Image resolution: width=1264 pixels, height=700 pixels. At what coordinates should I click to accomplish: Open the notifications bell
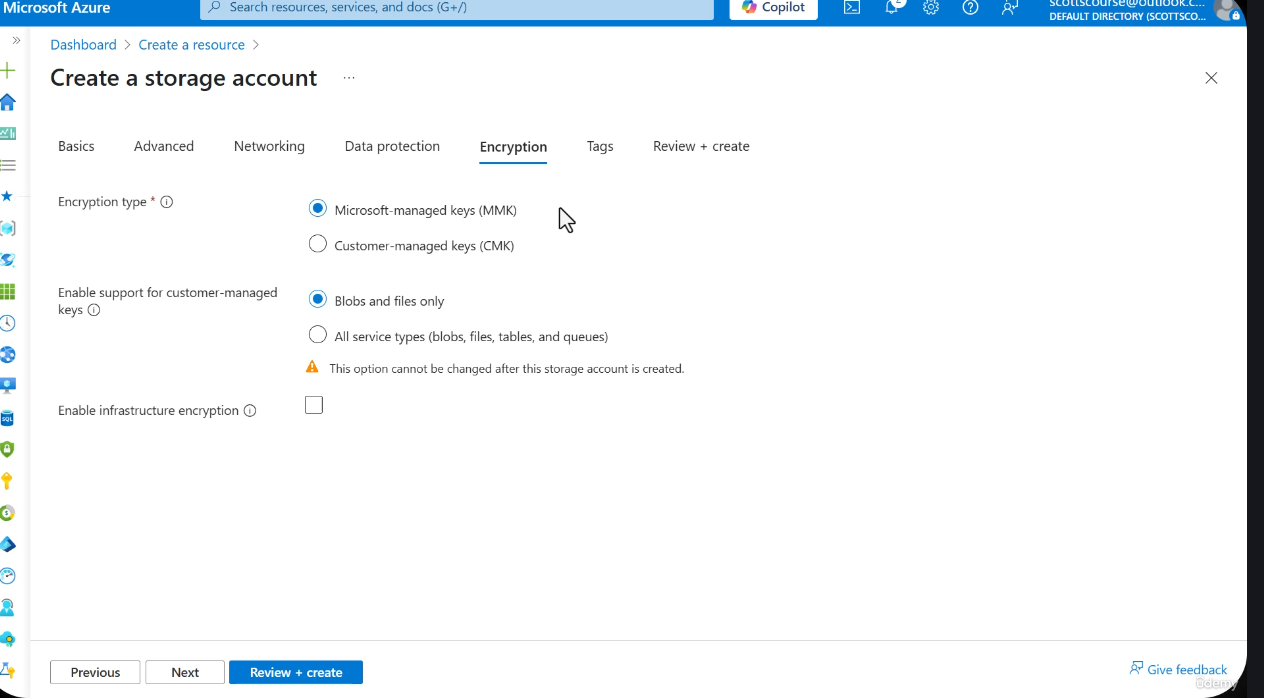click(x=891, y=8)
